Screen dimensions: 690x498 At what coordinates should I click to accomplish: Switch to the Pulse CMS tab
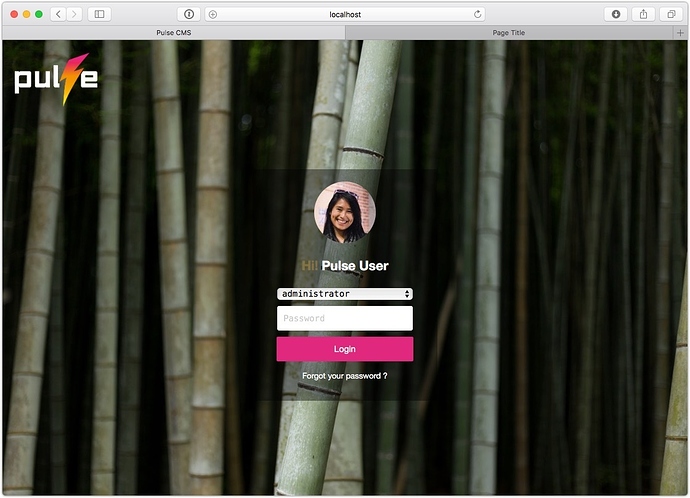point(174,33)
